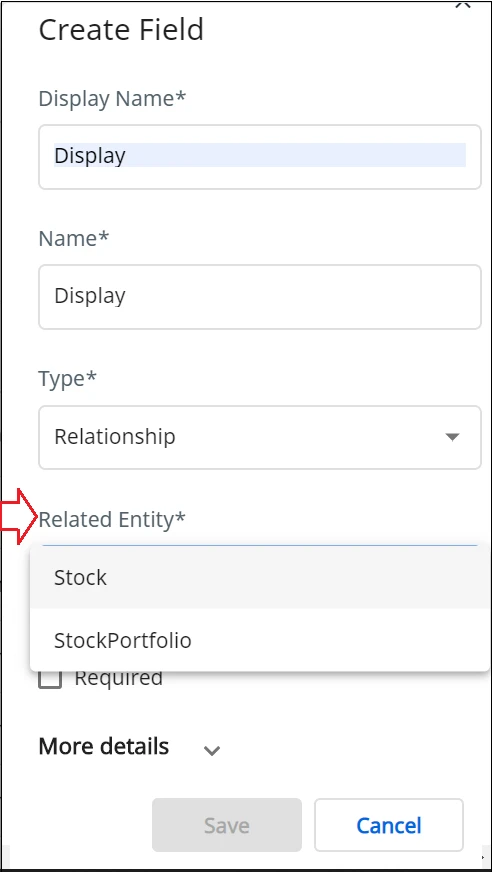Click the Type field label

(x=67, y=379)
